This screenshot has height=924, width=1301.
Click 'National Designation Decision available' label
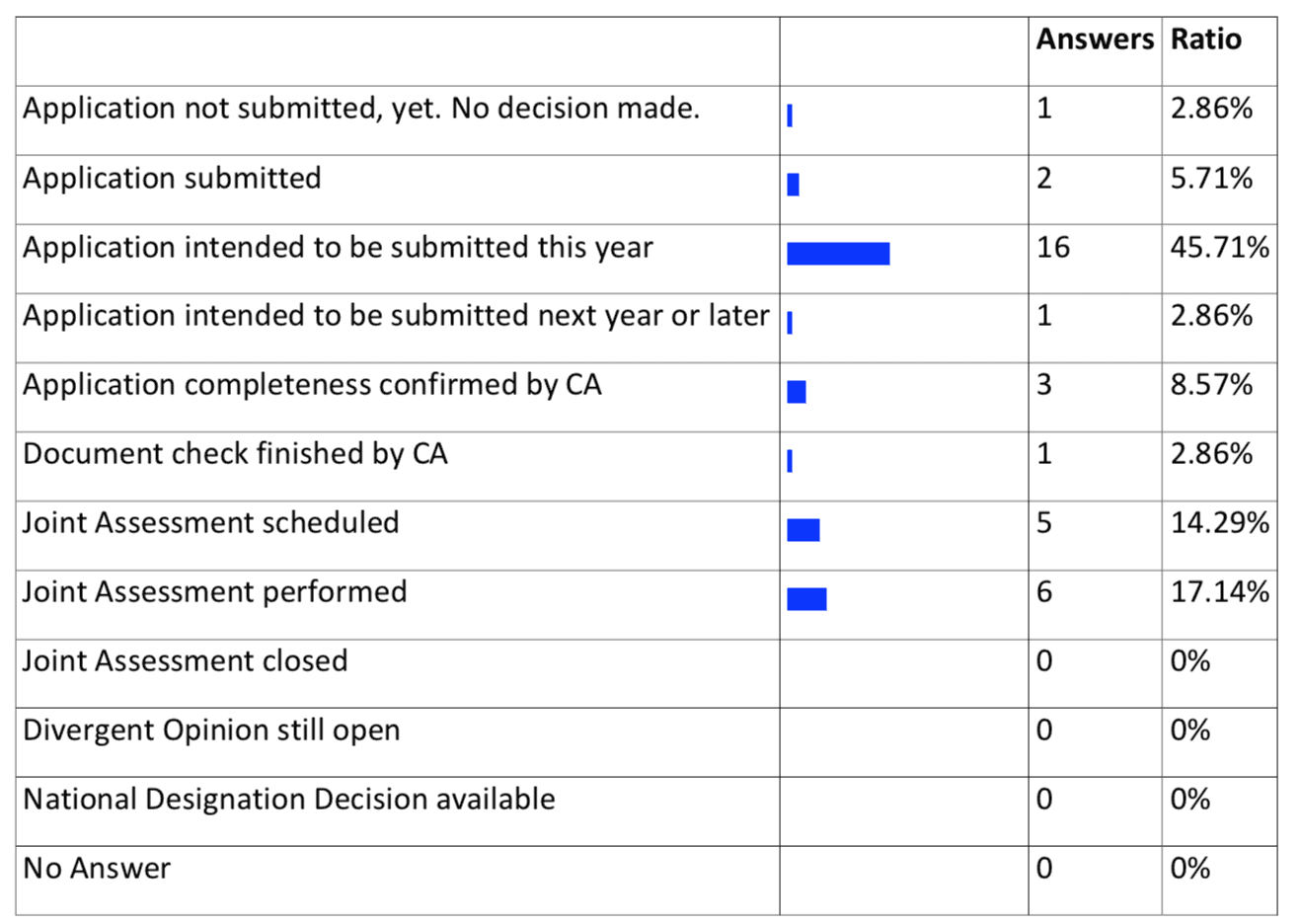(x=288, y=799)
